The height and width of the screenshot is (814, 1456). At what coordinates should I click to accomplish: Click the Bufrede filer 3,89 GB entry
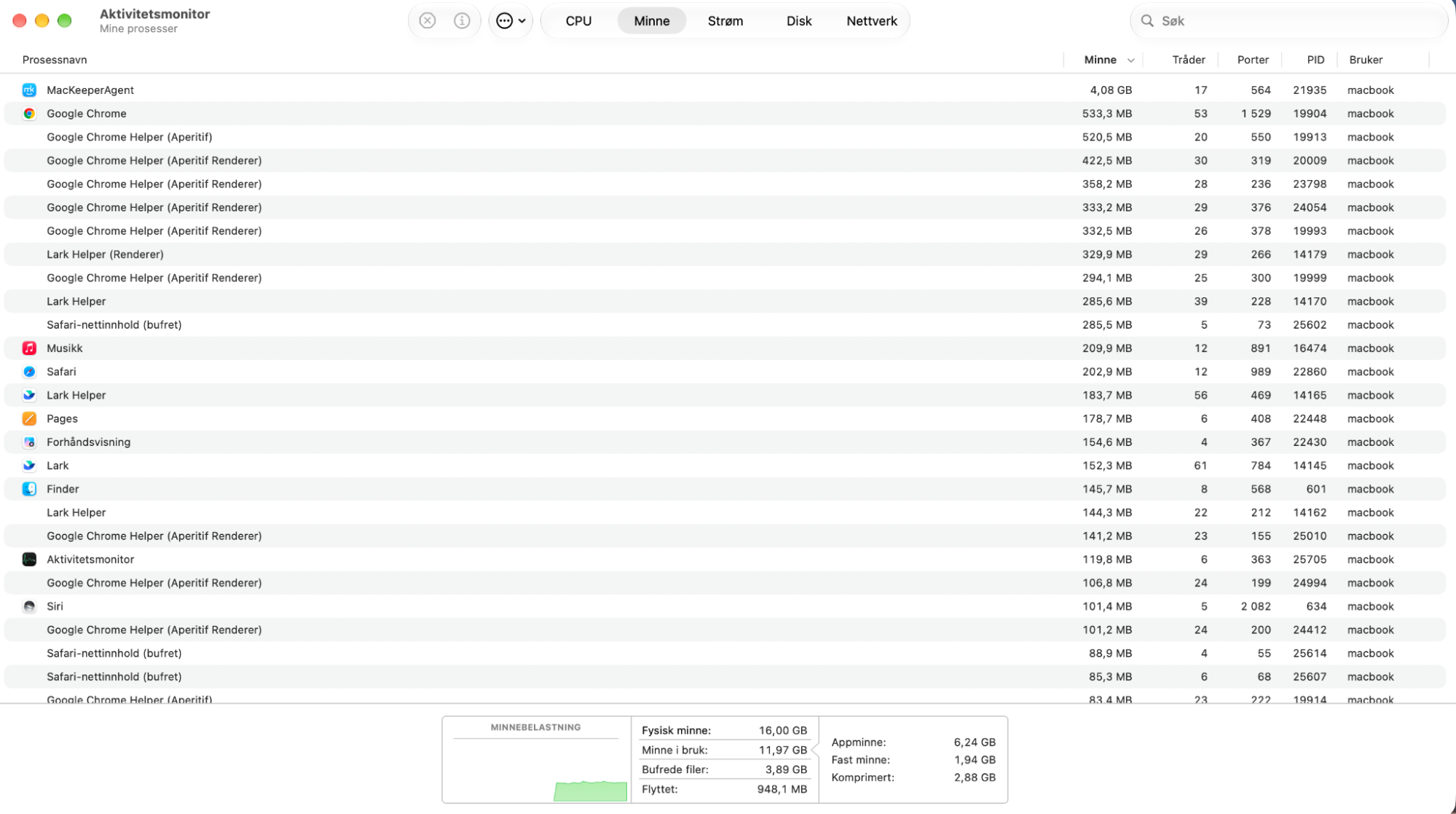tap(724, 770)
